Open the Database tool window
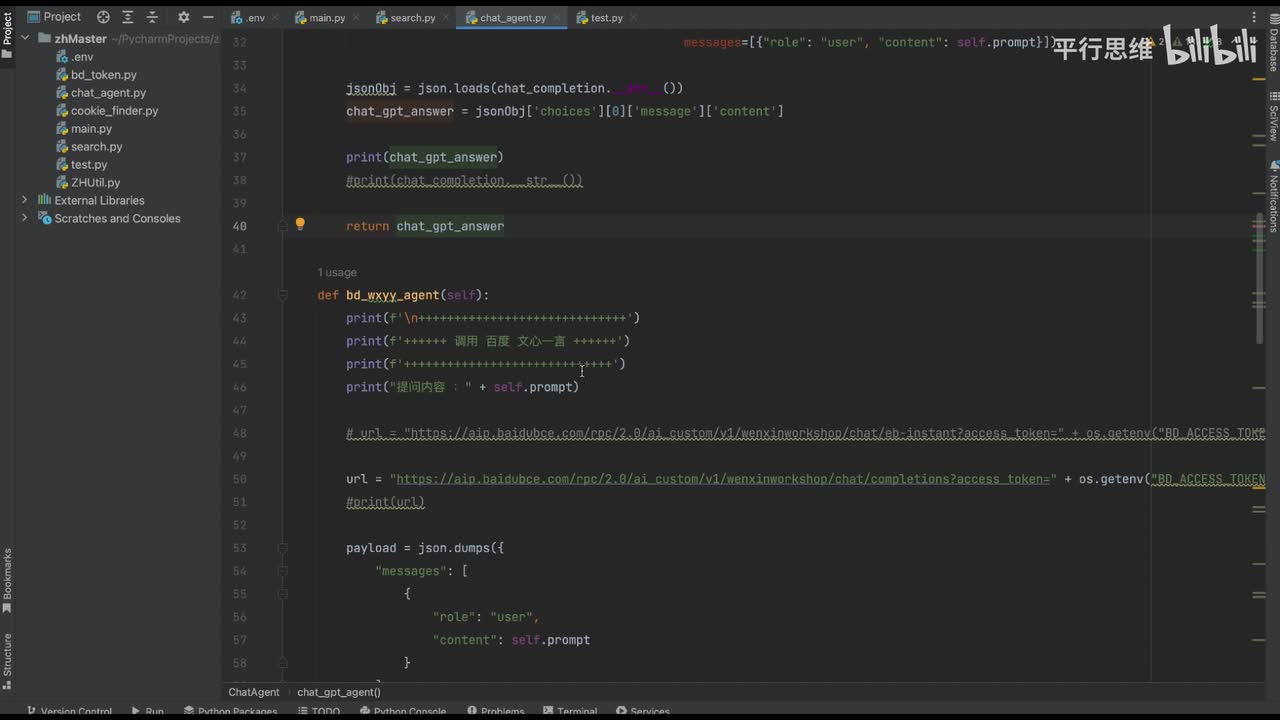 tap(1273, 48)
